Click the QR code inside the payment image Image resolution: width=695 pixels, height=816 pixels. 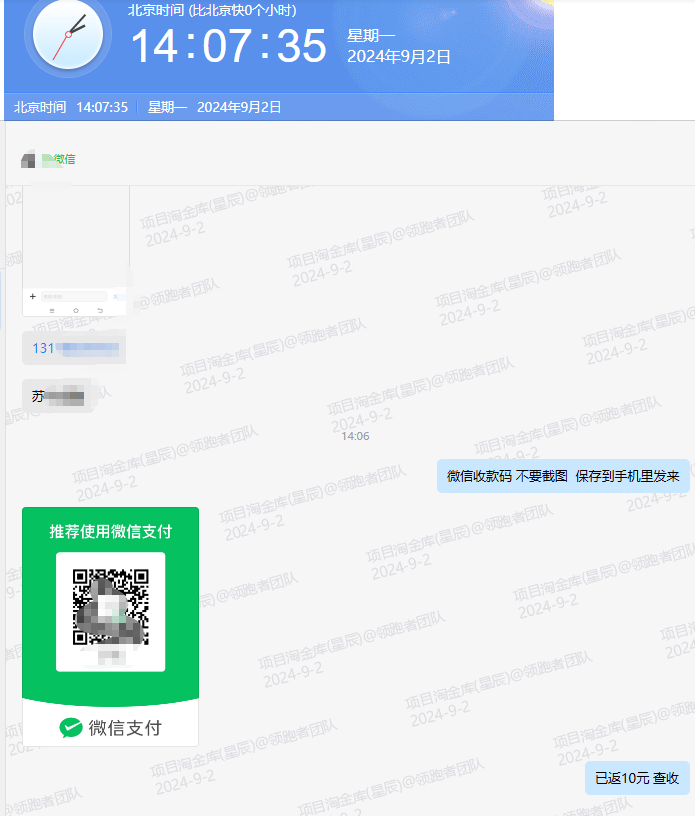coord(110,607)
